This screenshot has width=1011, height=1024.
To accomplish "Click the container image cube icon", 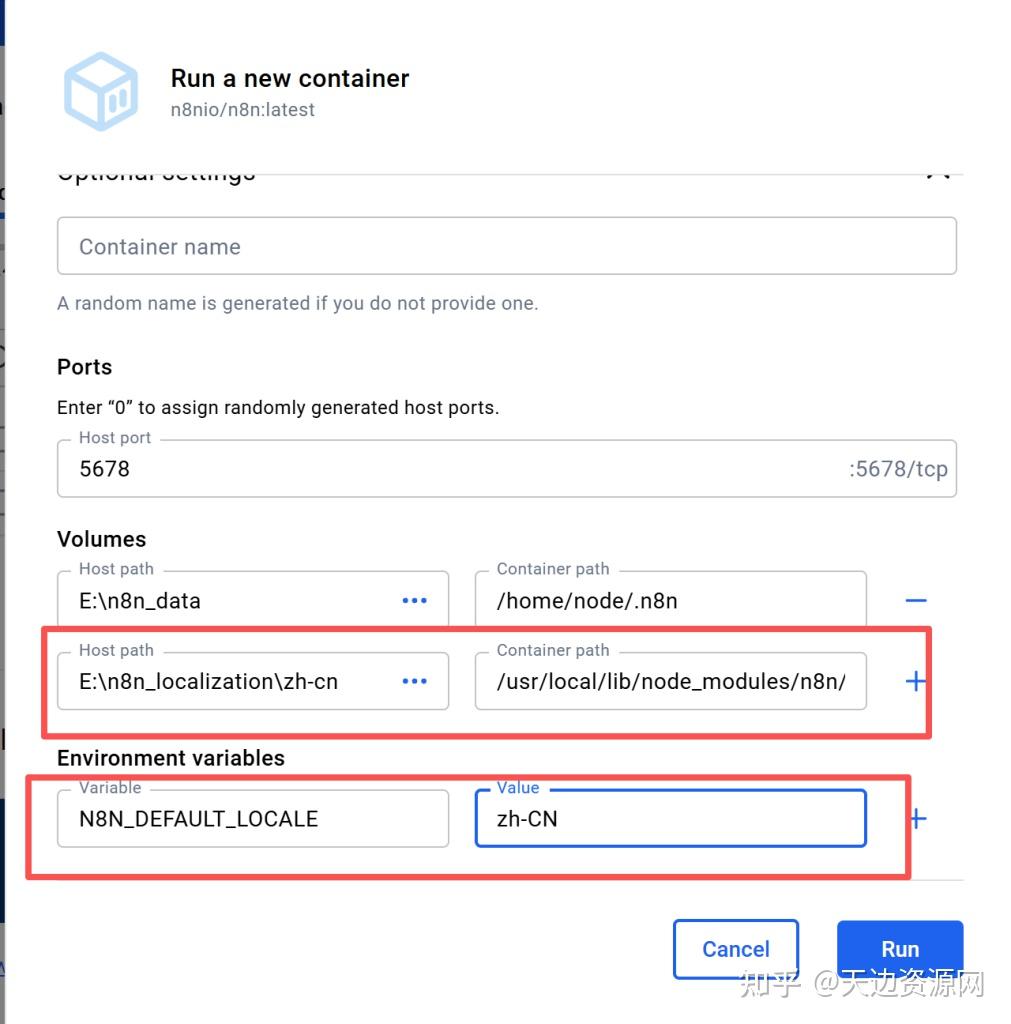I will pyautogui.click(x=100, y=90).
